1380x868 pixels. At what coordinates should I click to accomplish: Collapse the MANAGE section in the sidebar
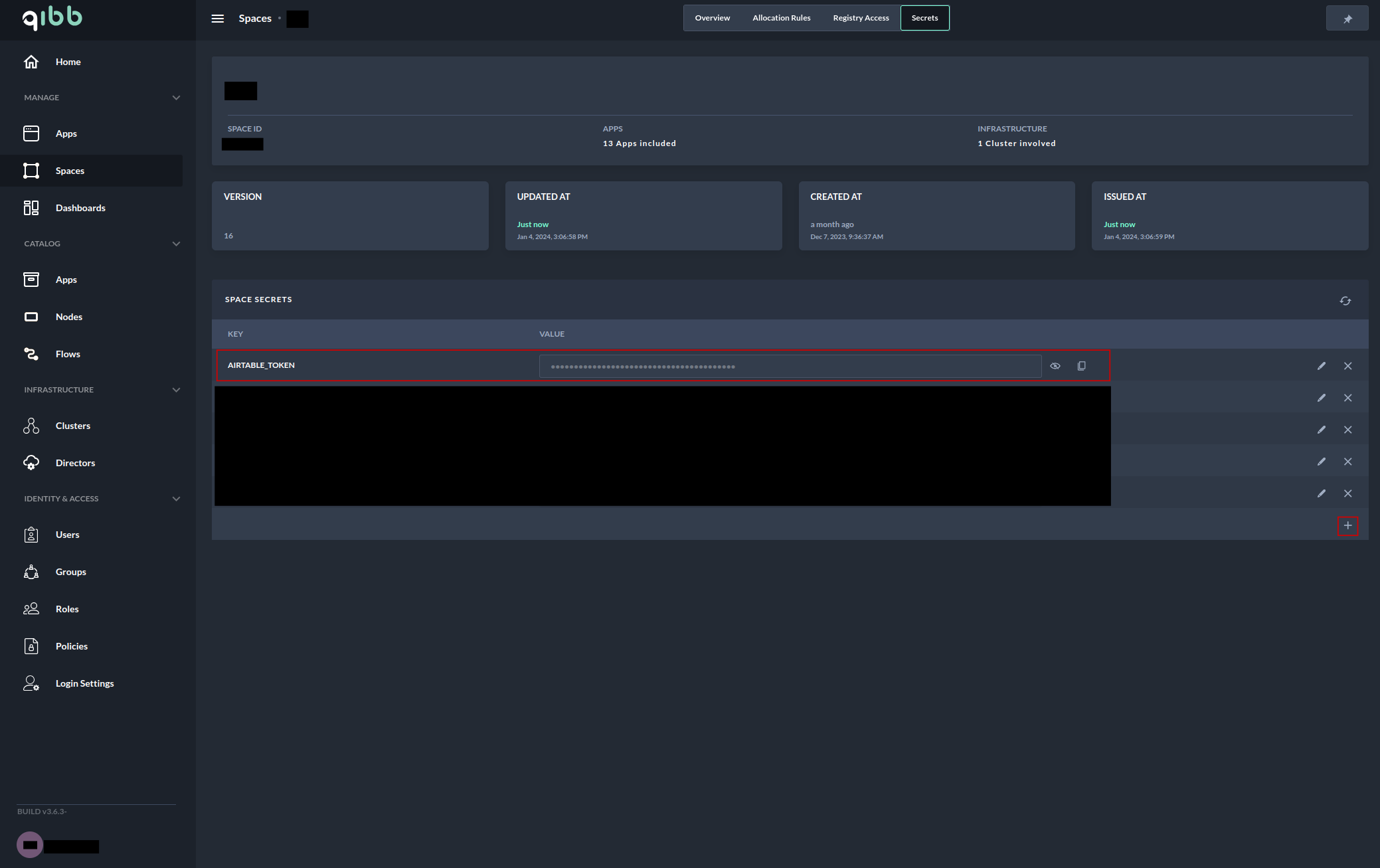176,97
